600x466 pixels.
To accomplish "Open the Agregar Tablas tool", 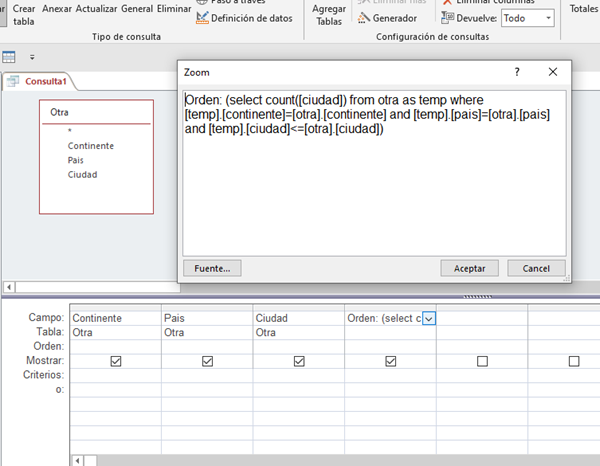I will (x=329, y=14).
